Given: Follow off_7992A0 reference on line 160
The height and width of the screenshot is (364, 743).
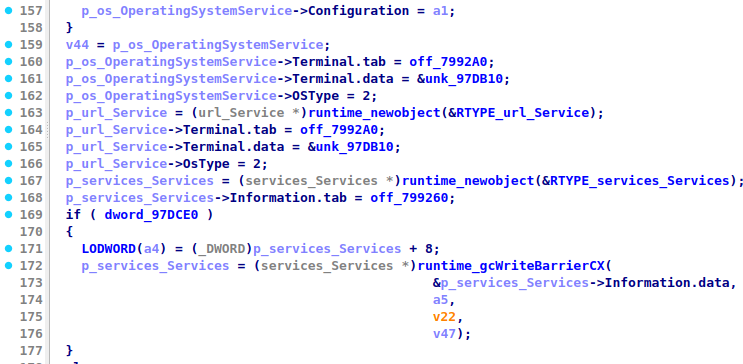Looking at the screenshot, I should click(x=452, y=62).
